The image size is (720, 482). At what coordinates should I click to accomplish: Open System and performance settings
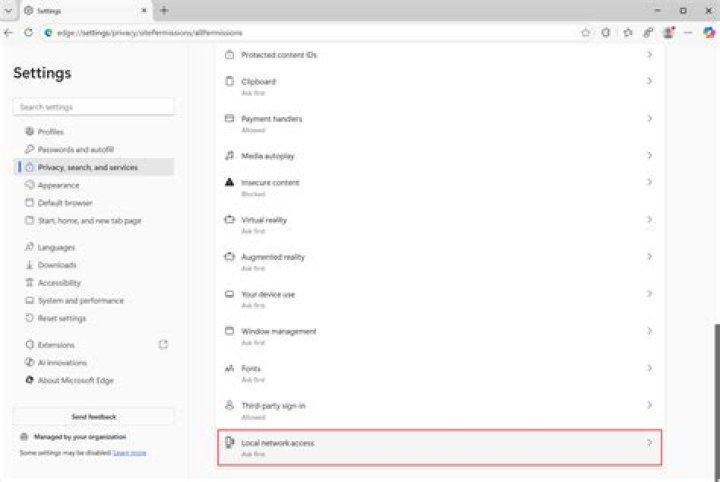(80, 300)
